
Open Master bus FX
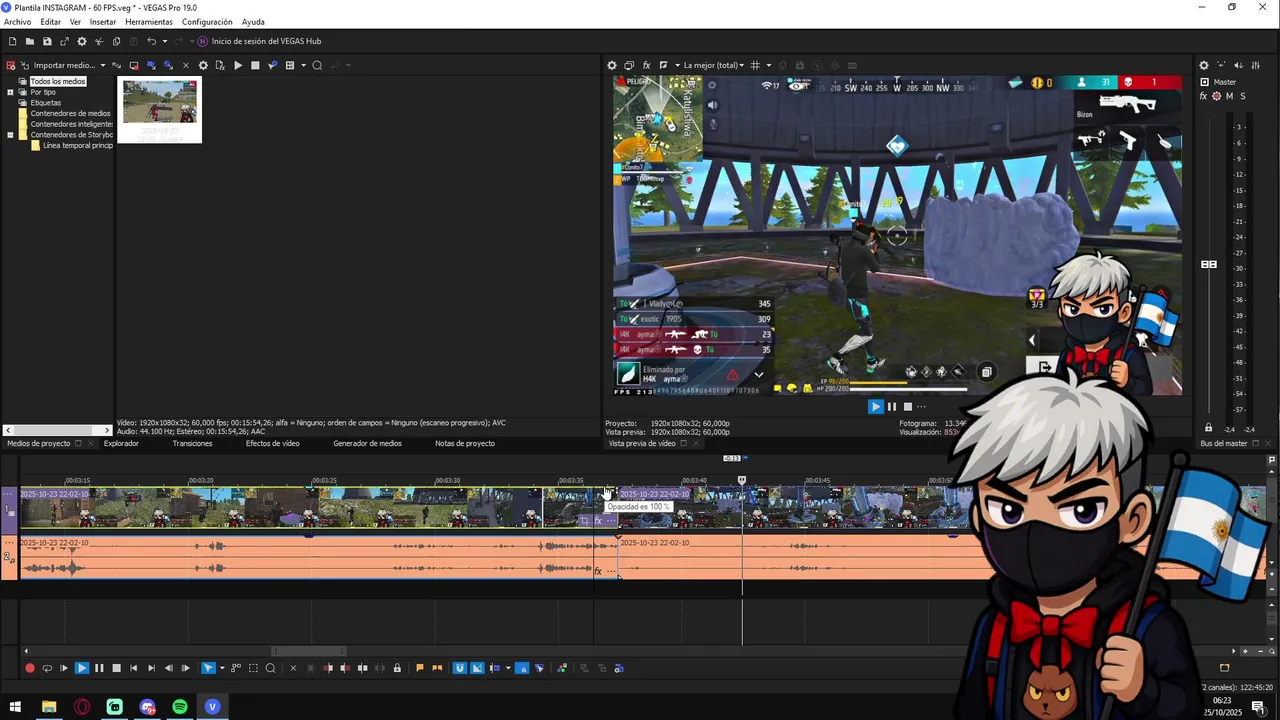1203,96
